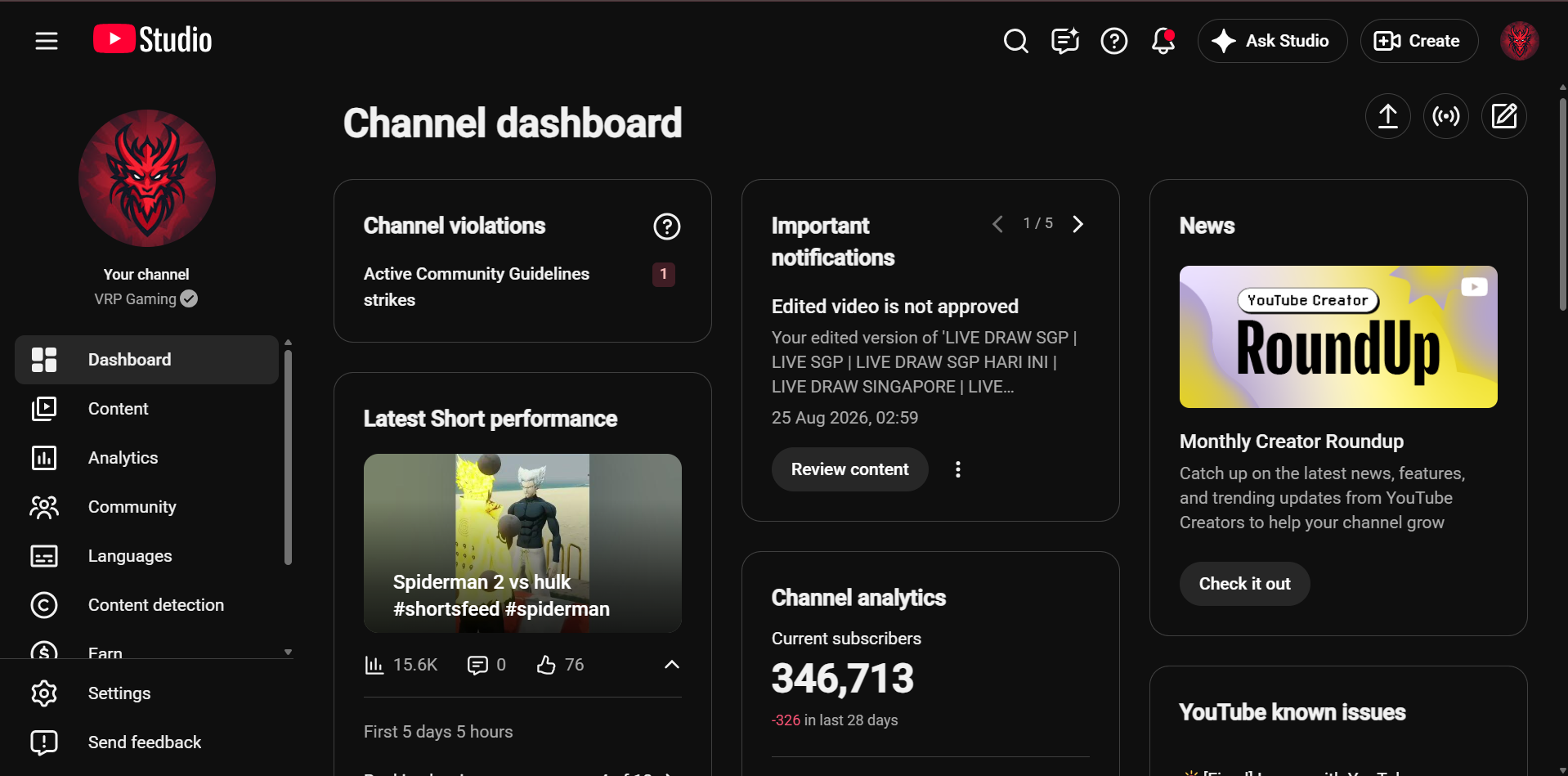
Task: Open Analytics in the sidebar
Action: click(147, 458)
